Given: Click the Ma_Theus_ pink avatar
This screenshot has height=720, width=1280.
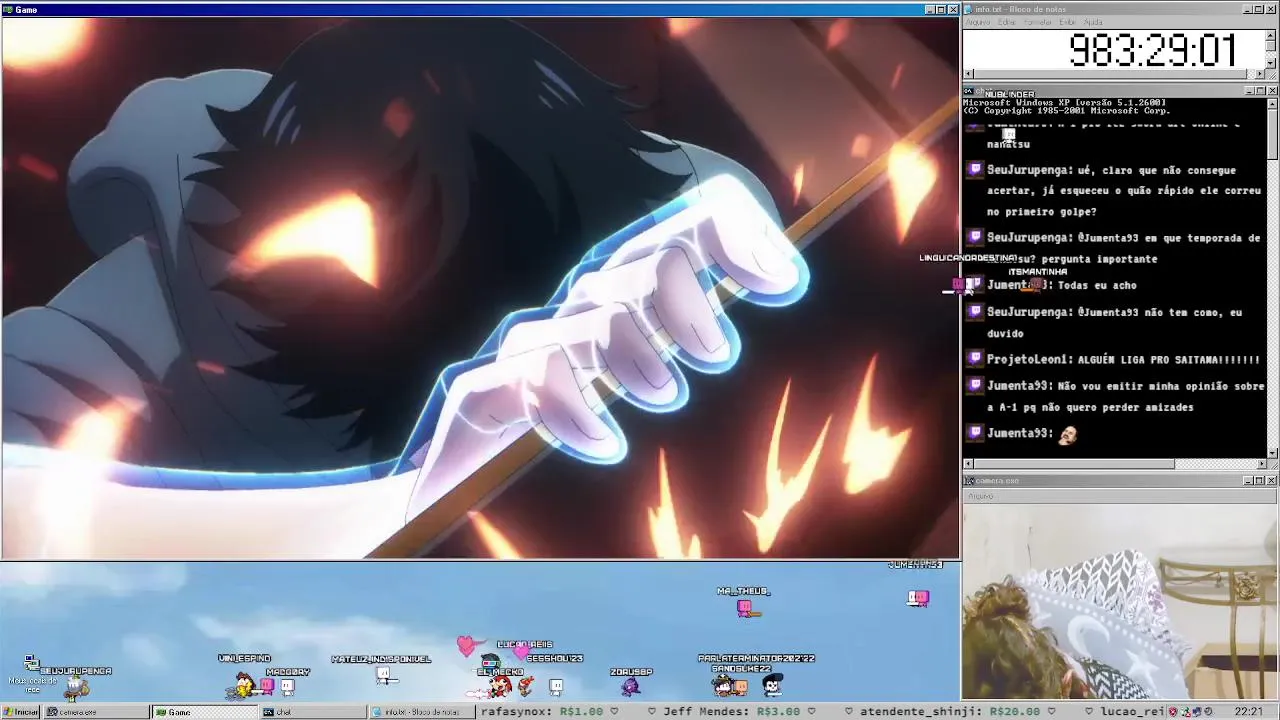Looking at the screenshot, I should point(745,607).
